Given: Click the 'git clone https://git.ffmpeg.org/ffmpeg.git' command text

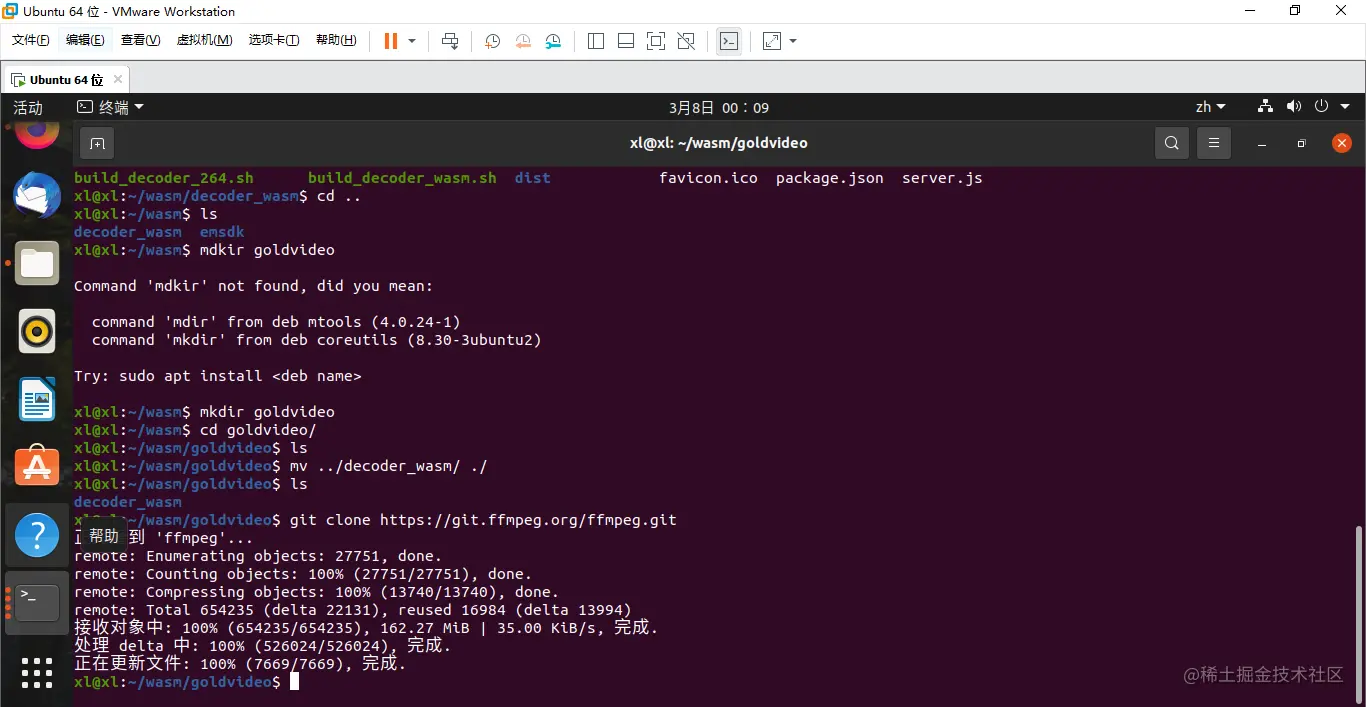Looking at the screenshot, I should click(483, 520).
